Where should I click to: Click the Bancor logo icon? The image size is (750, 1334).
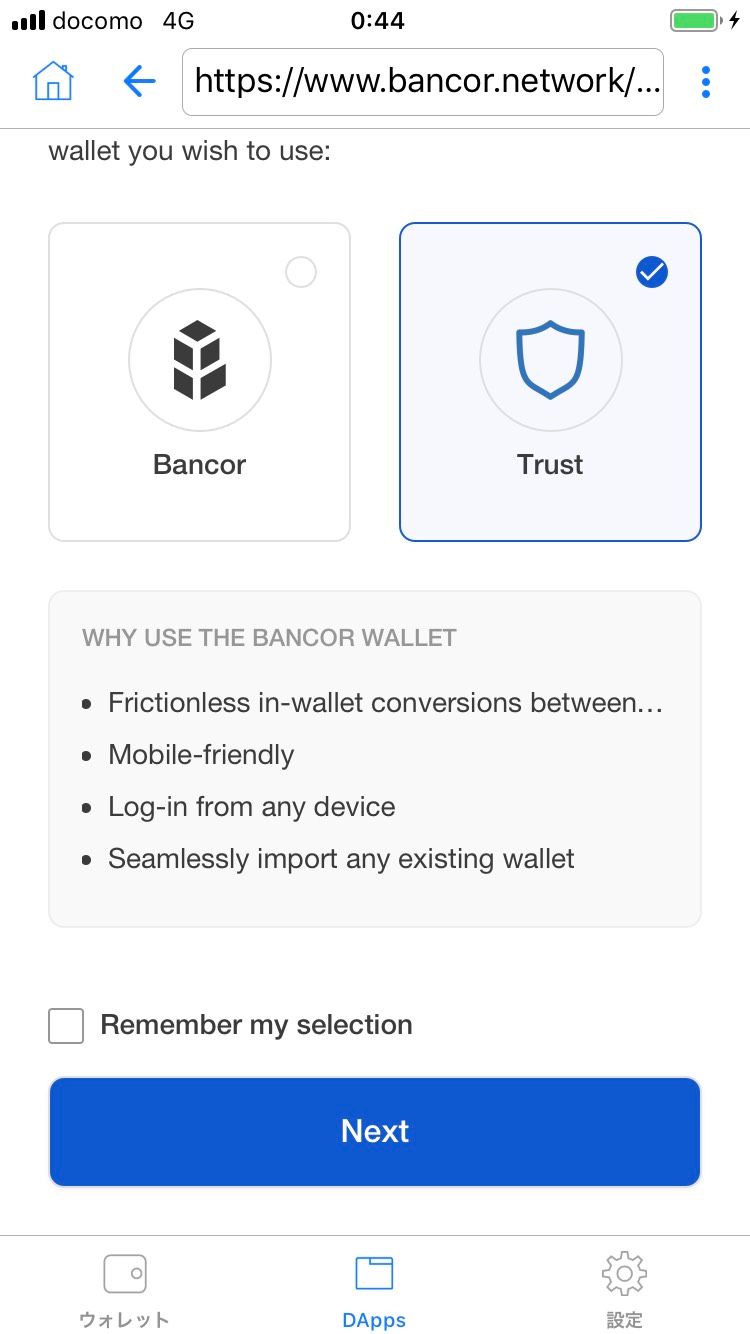point(200,360)
